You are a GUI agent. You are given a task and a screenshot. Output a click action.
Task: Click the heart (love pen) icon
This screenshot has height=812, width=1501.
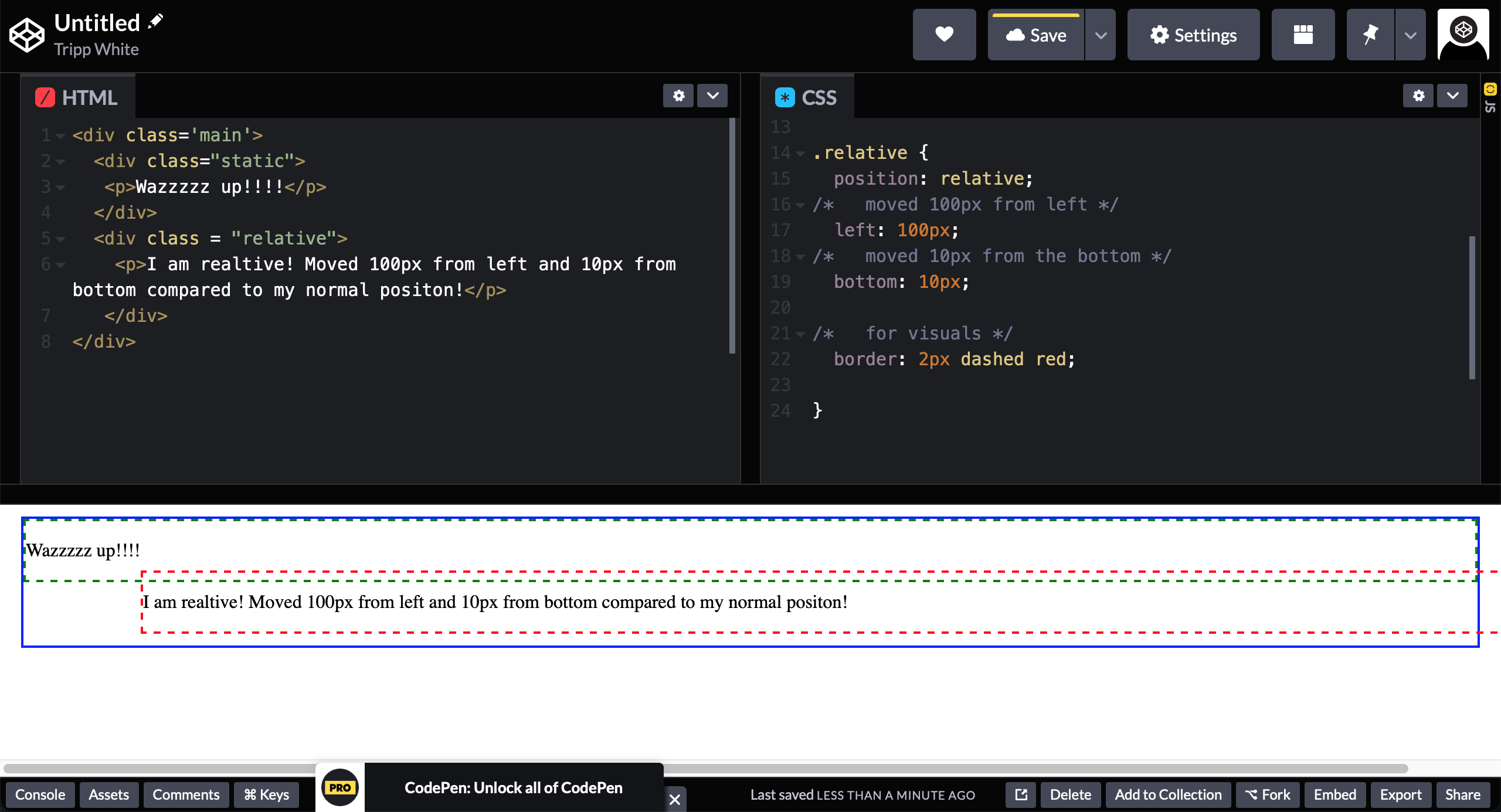click(x=944, y=35)
